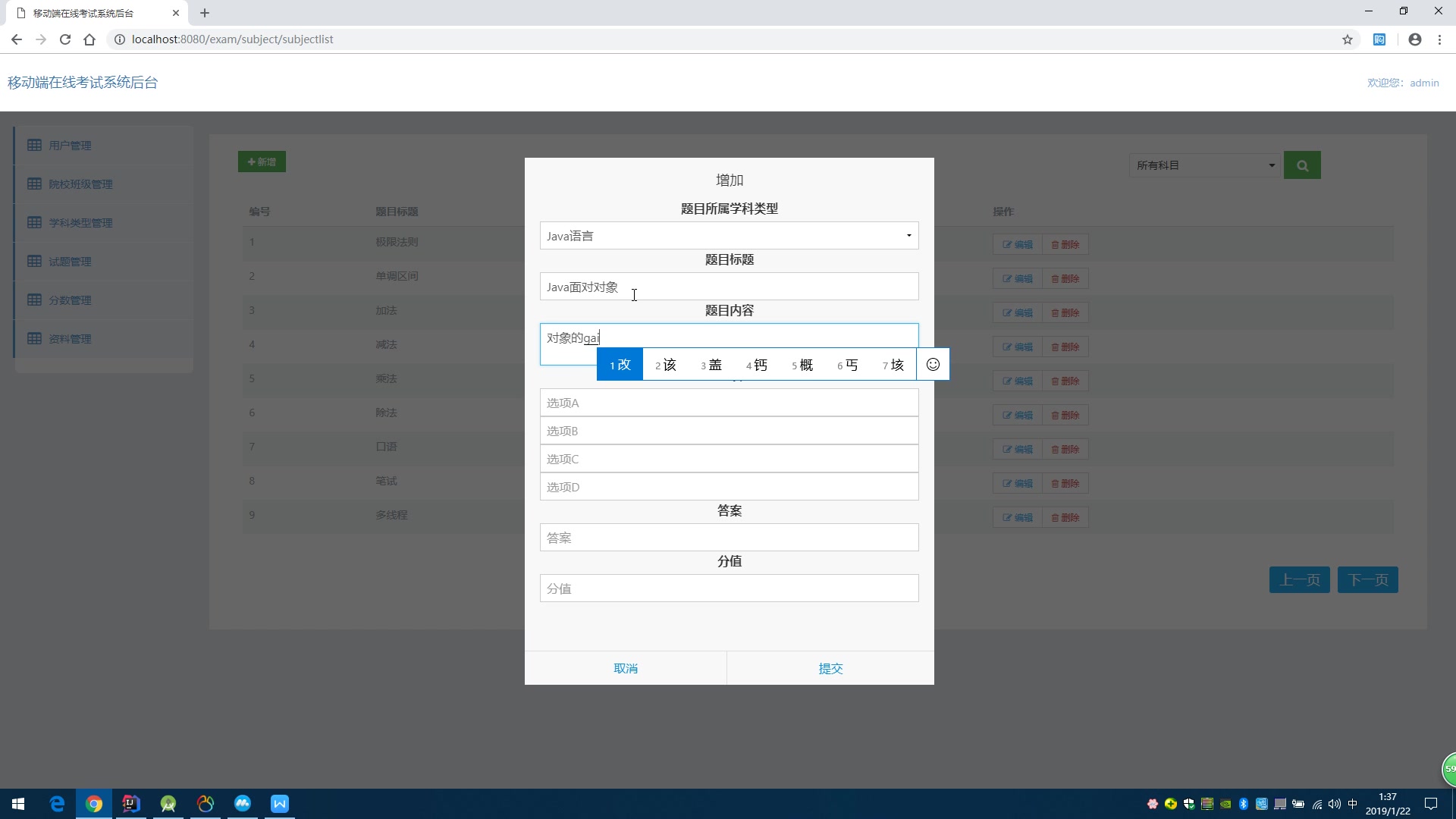Click the search magnifier icon
1456x819 pixels.
point(1302,165)
